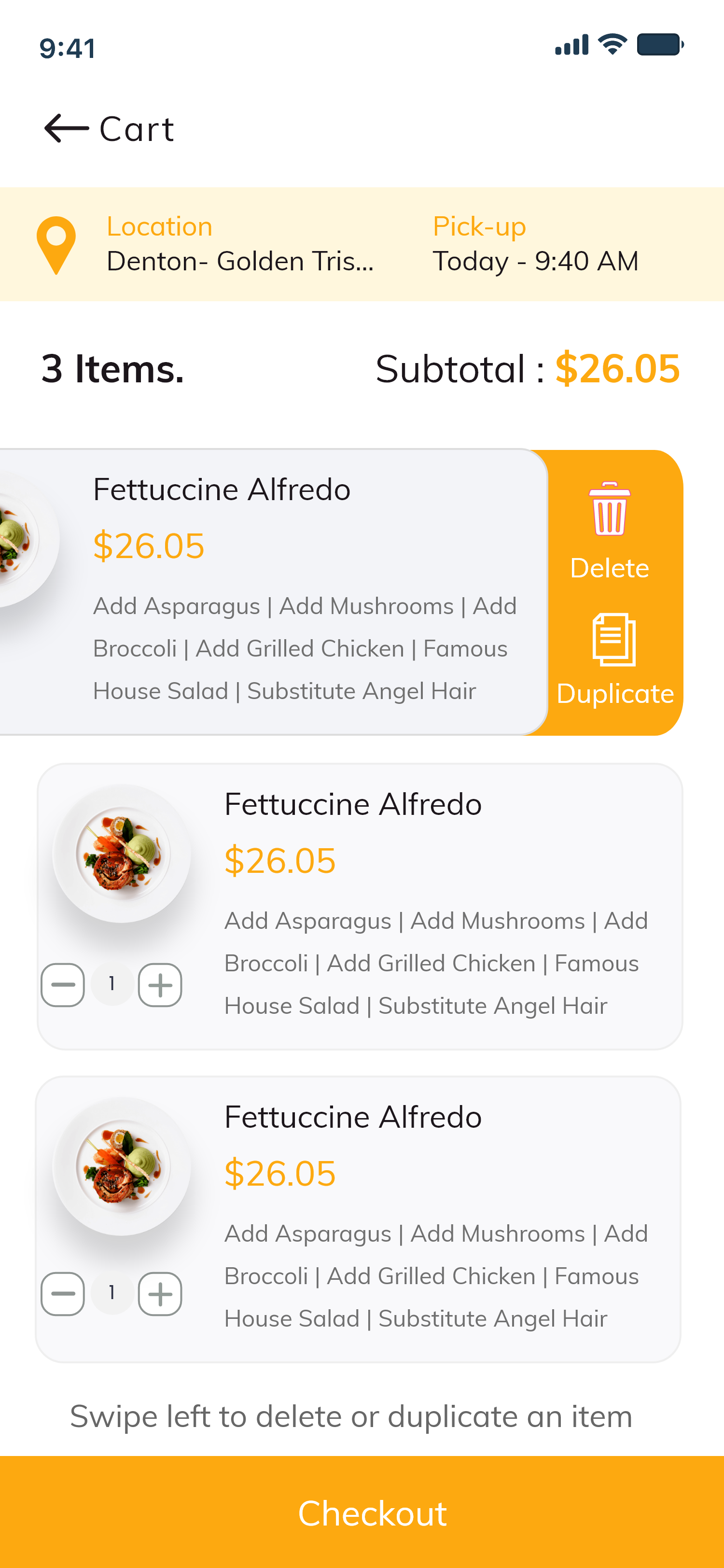Tap the back arrow next to Cart
This screenshot has width=724, height=1568.
pyautogui.click(x=66, y=128)
